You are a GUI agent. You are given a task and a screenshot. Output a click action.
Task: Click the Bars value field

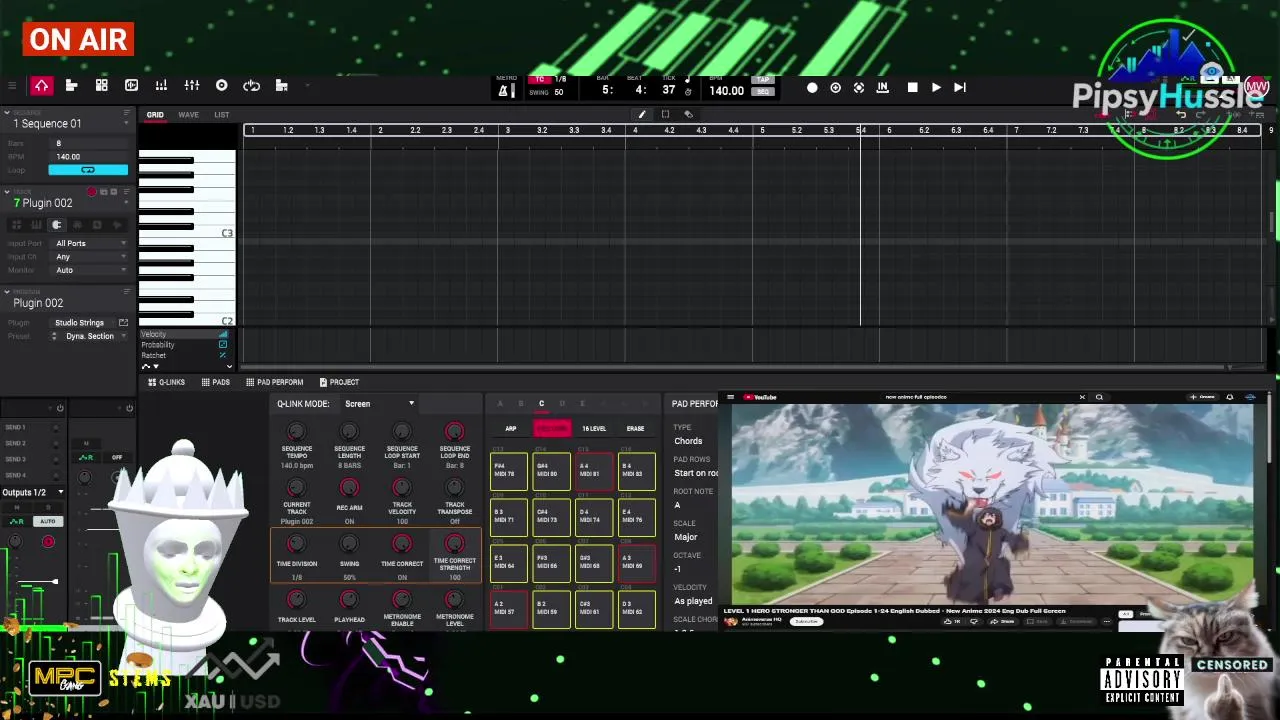(90, 143)
